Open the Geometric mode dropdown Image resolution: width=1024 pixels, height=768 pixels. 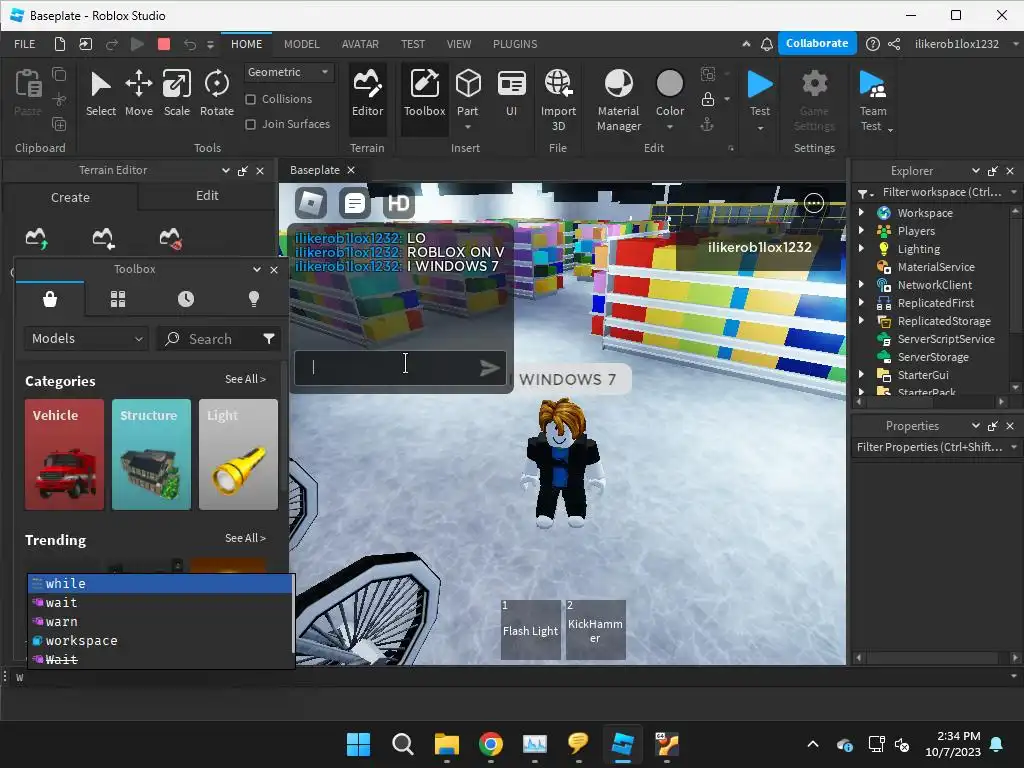(289, 72)
